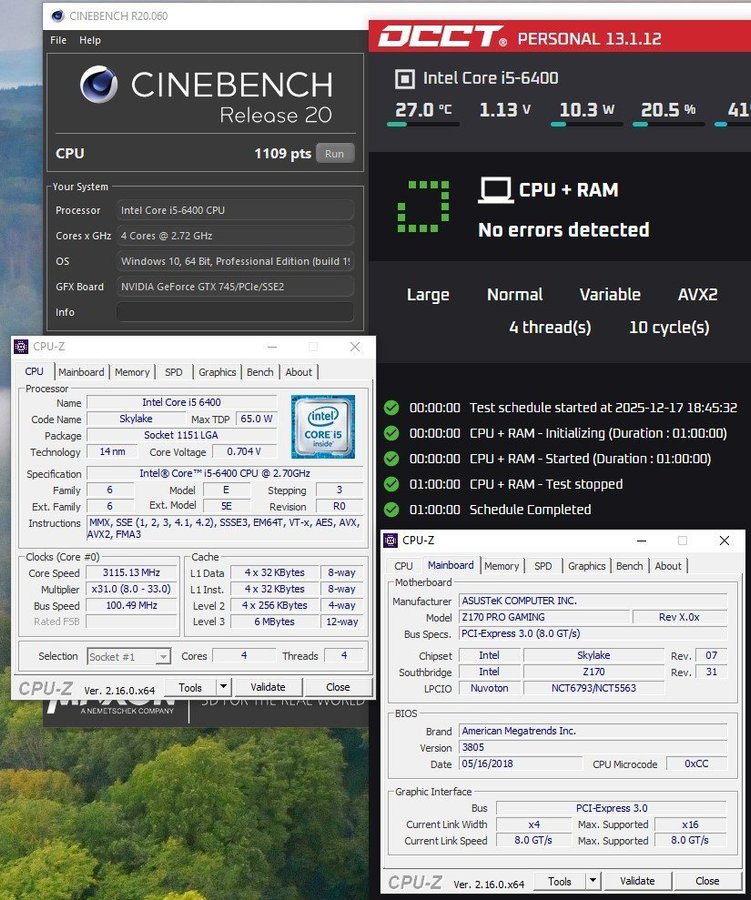Click green checkmark beside Test stopped entry

click(391, 484)
